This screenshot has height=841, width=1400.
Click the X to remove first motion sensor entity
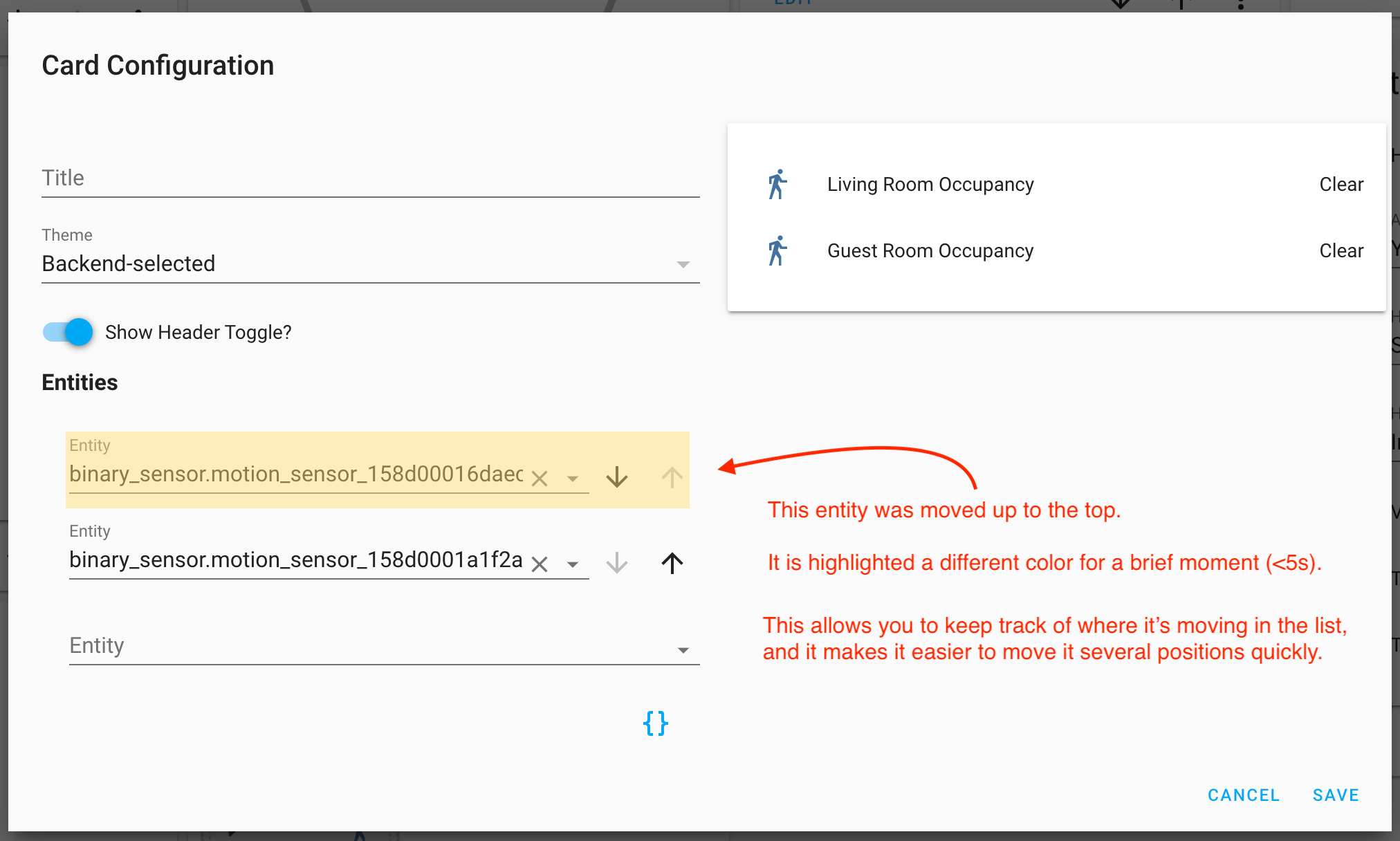541,476
